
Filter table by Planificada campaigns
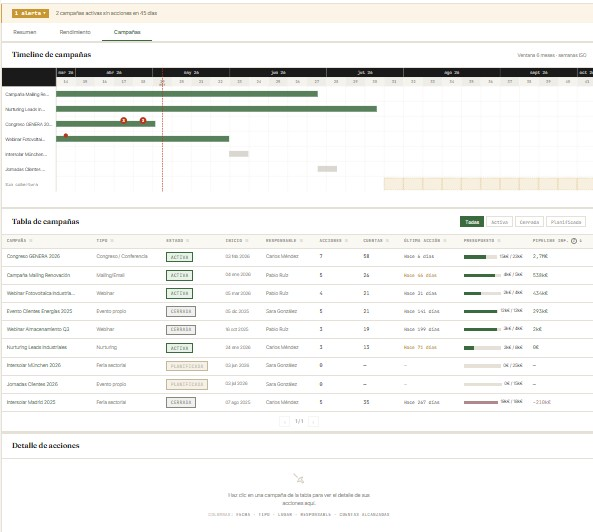coord(566,222)
